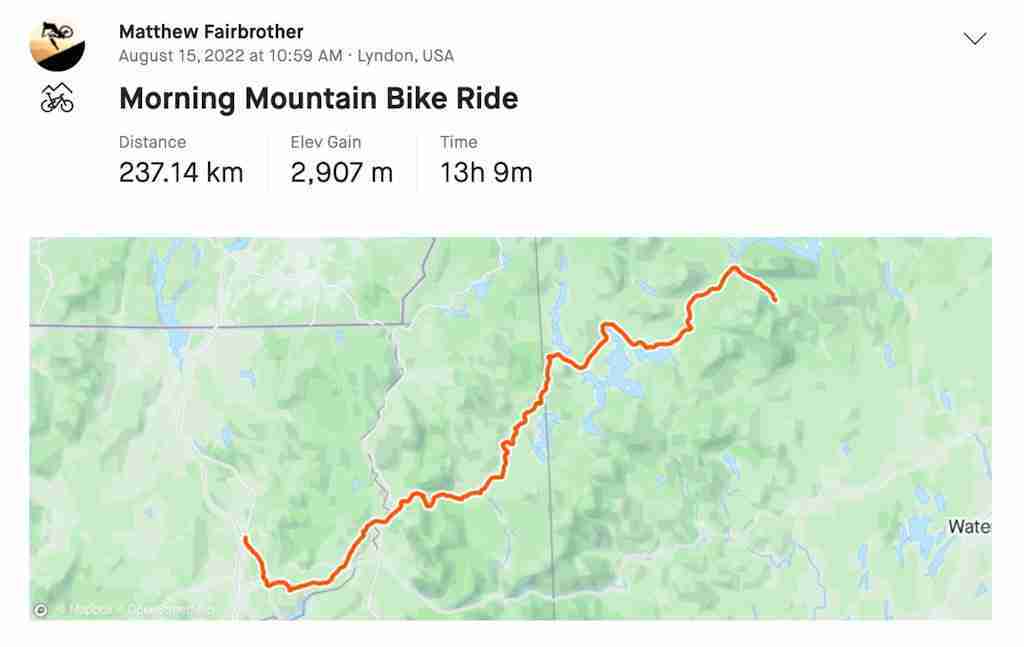Click the 13h 9m time value

[486, 172]
